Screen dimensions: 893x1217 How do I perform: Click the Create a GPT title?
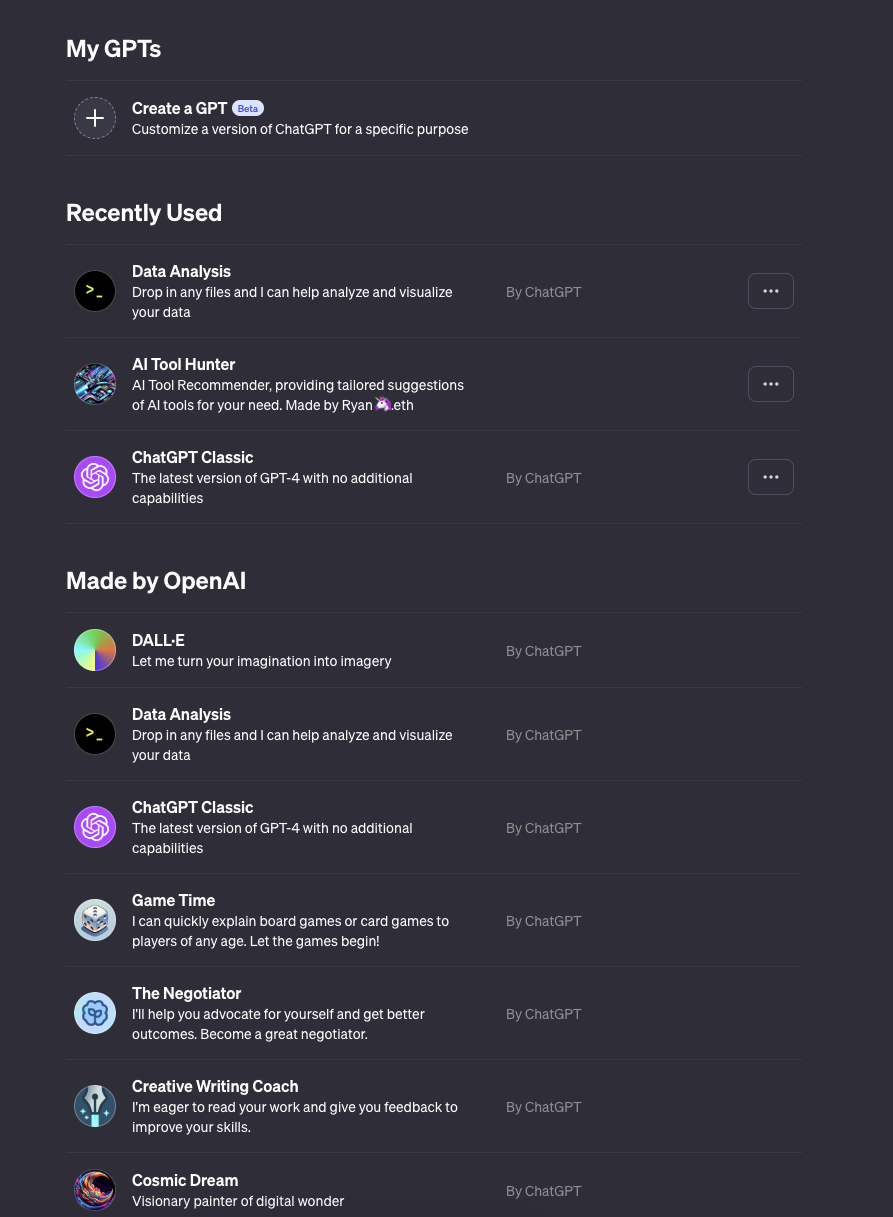coord(180,108)
